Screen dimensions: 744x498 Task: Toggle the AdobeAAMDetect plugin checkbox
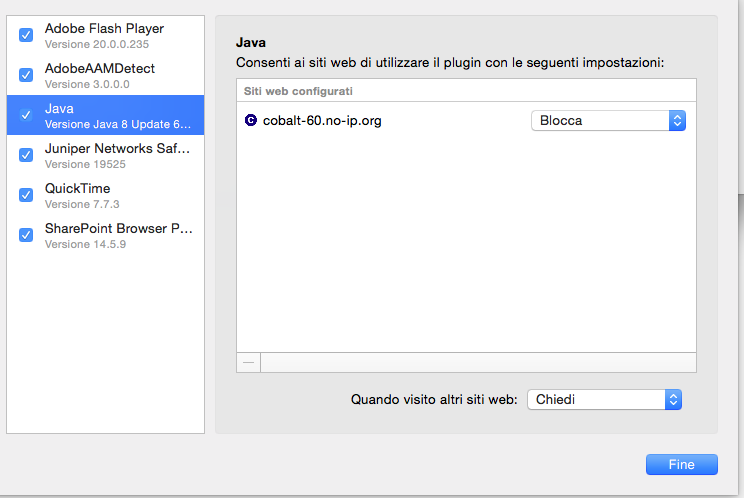point(26,75)
